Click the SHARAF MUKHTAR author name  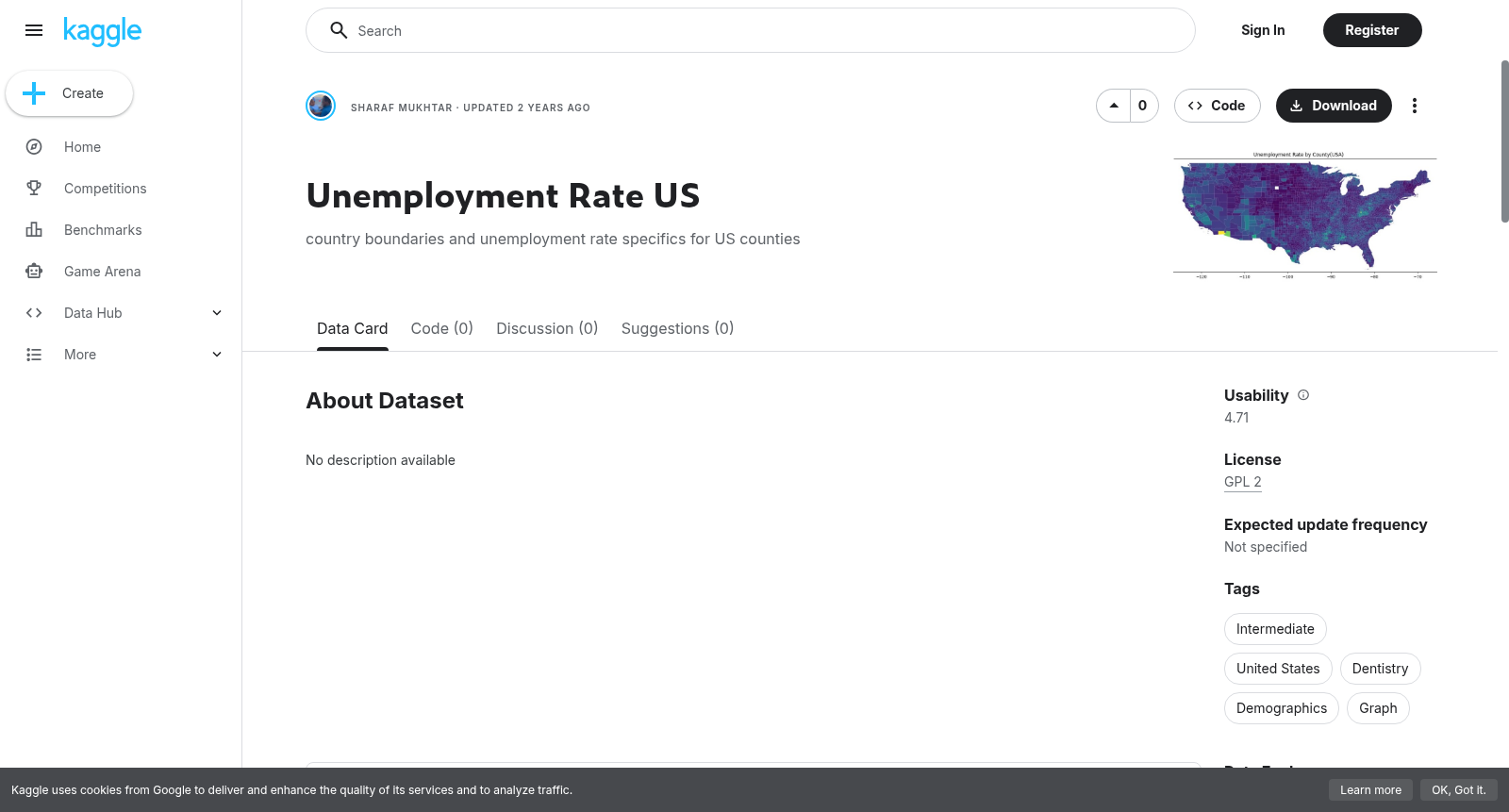[402, 108]
